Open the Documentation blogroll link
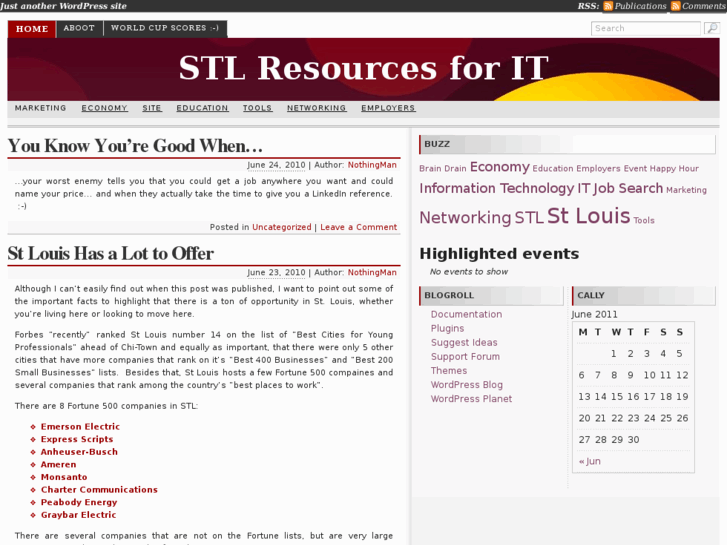The width and height of the screenshot is (727, 545). pyautogui.click(x=466, y=314)
